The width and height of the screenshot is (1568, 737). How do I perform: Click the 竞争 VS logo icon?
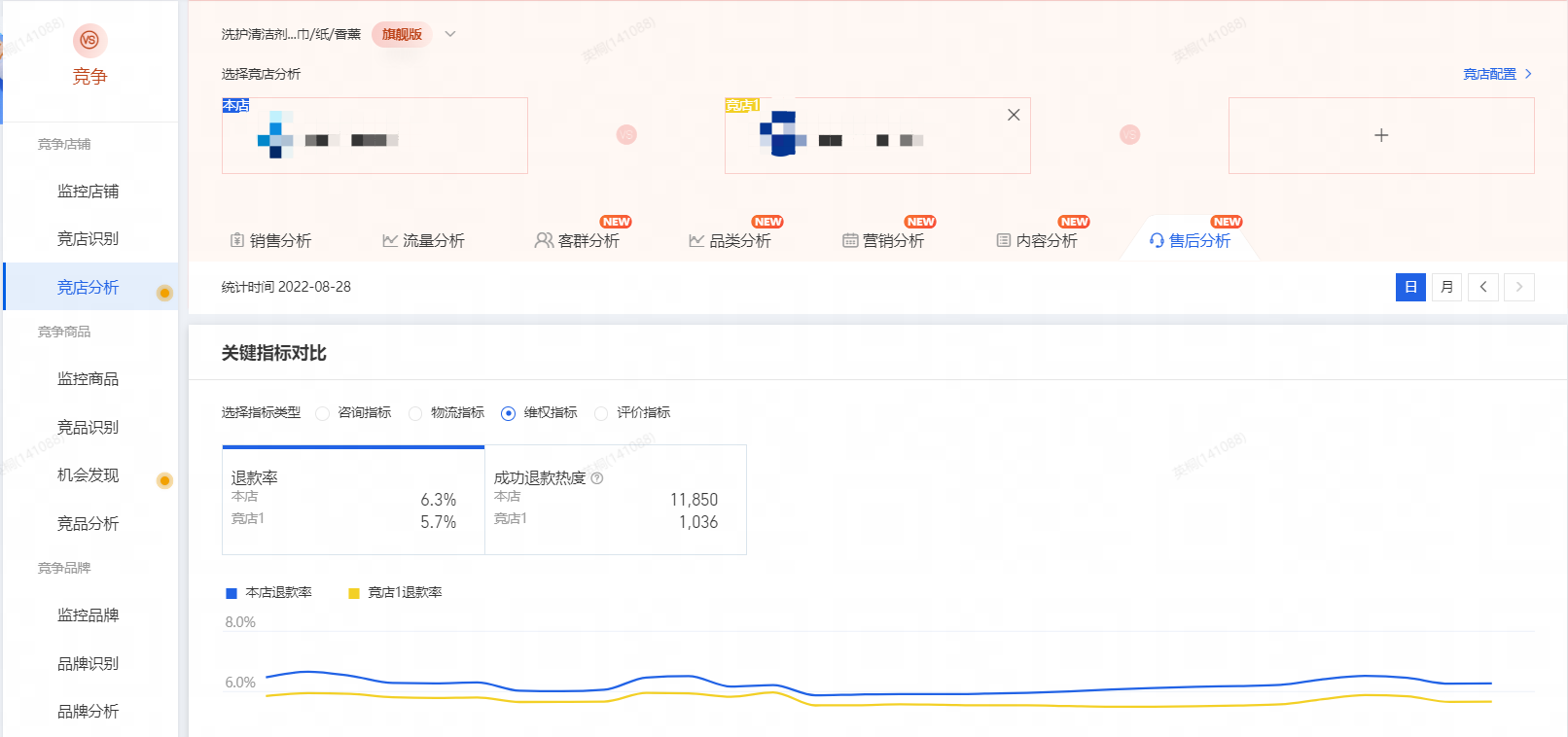coord(89,40)
